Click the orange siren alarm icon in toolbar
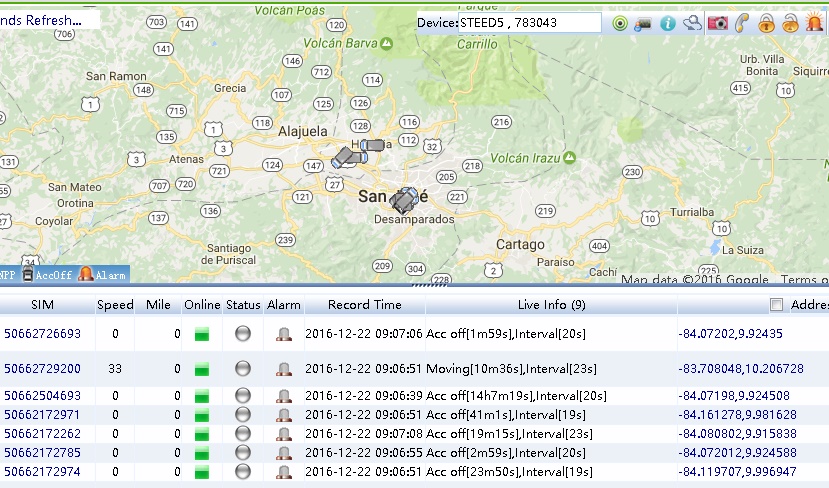This screenshot has height=488, width=829. coord(814,23)
